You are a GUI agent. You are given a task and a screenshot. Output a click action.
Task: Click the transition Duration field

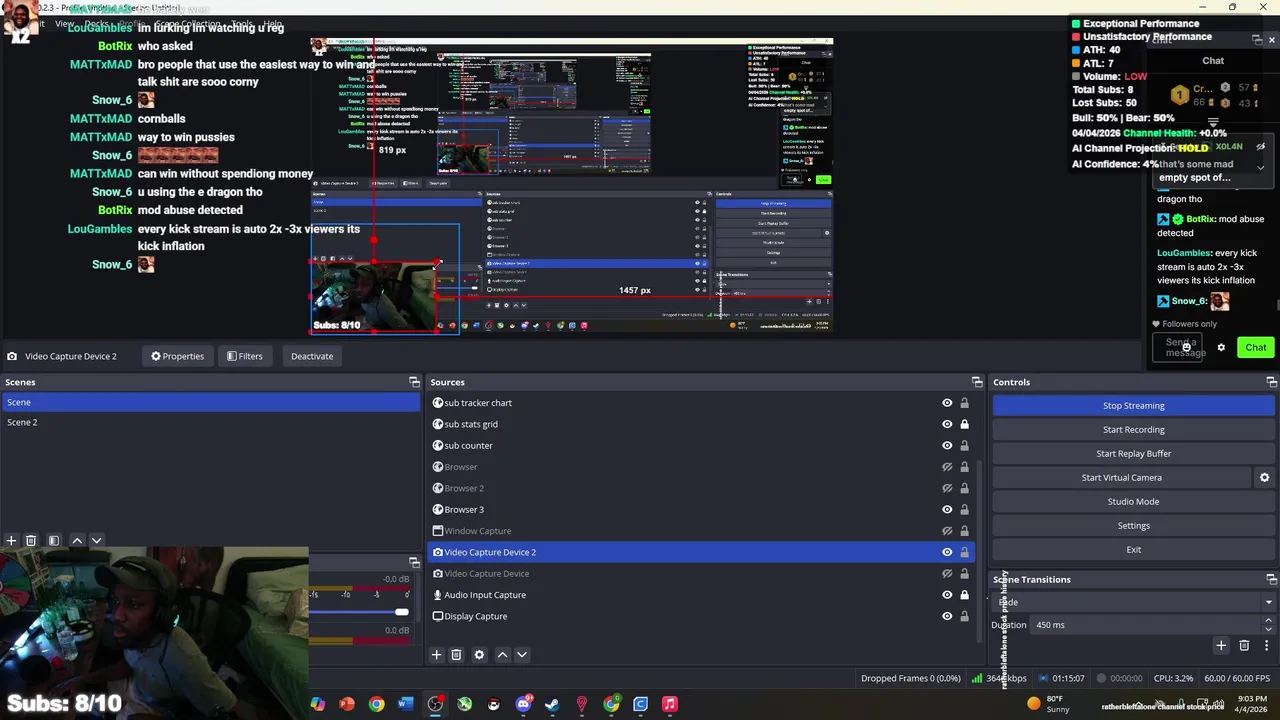[1144, 625]
